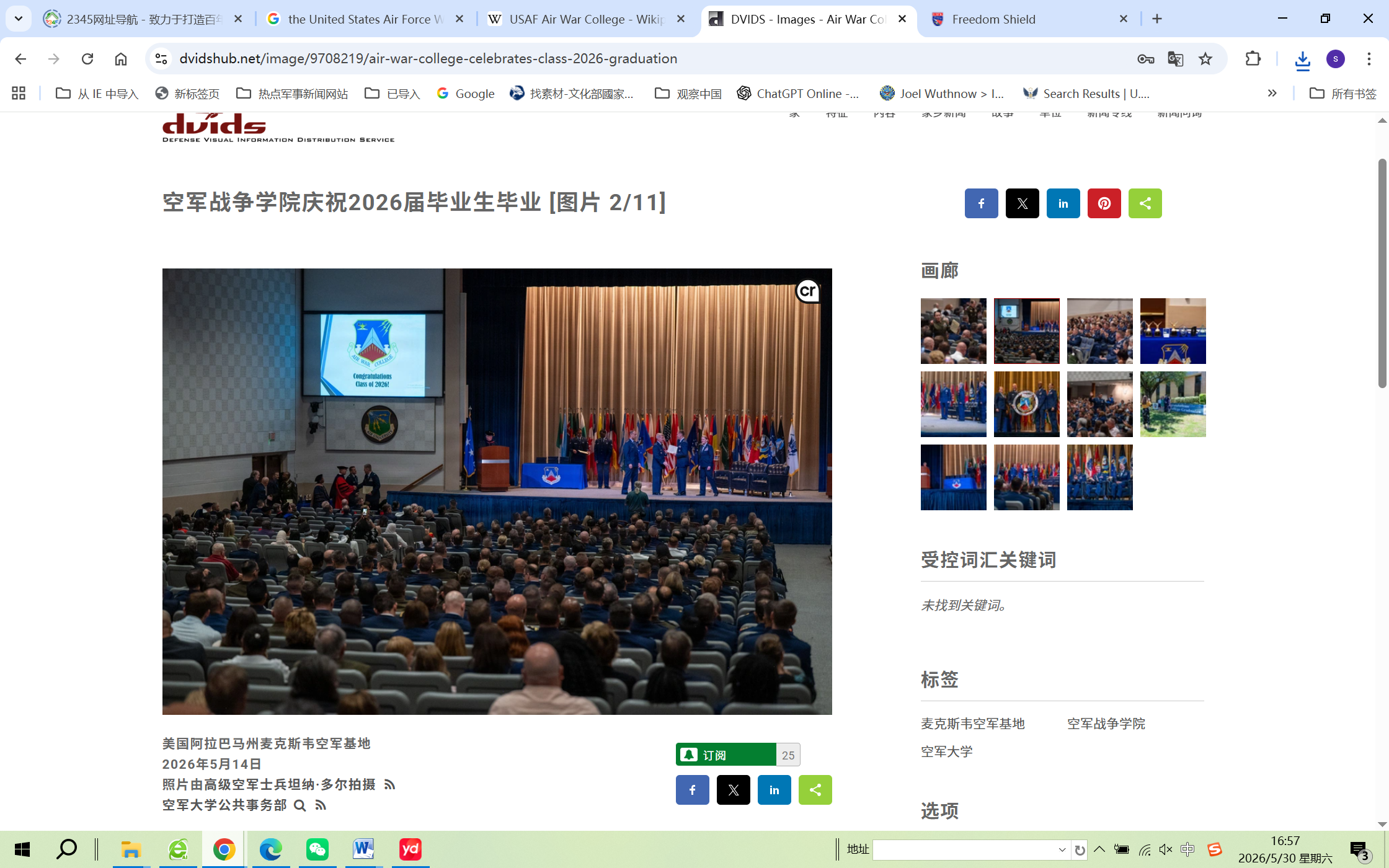Expand hidden bookmarks with double chevron
This screenshot has height=868, width=1389.
[1272, 94]
